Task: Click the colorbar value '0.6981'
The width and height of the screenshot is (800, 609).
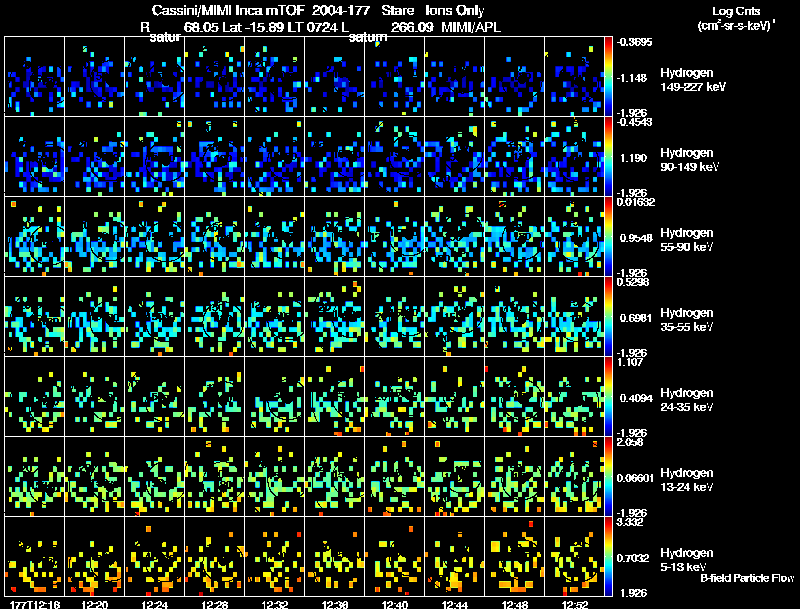Action: tap(636, 318)
